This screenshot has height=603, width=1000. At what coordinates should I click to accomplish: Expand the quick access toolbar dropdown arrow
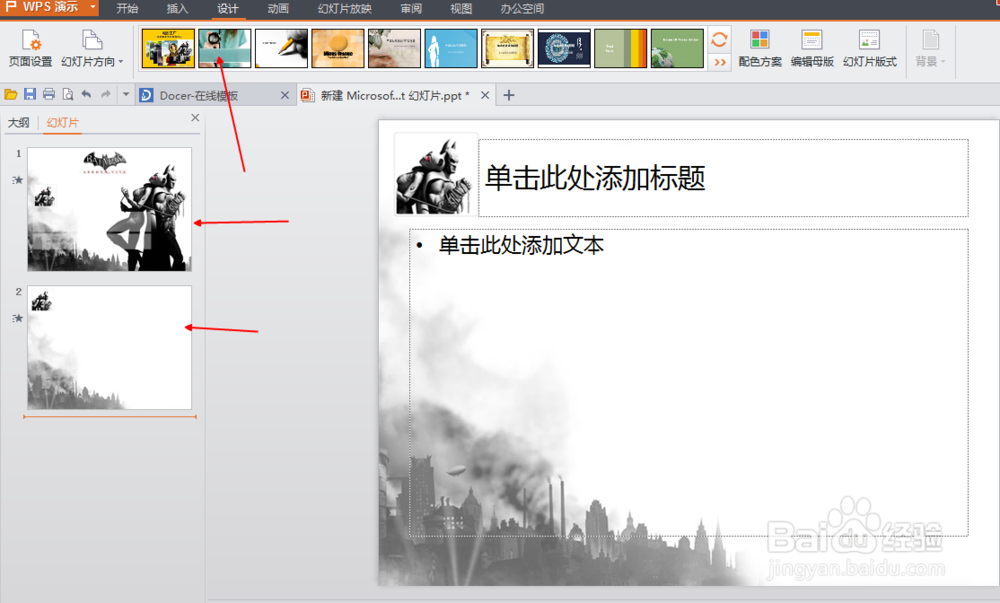click(126, 94)
